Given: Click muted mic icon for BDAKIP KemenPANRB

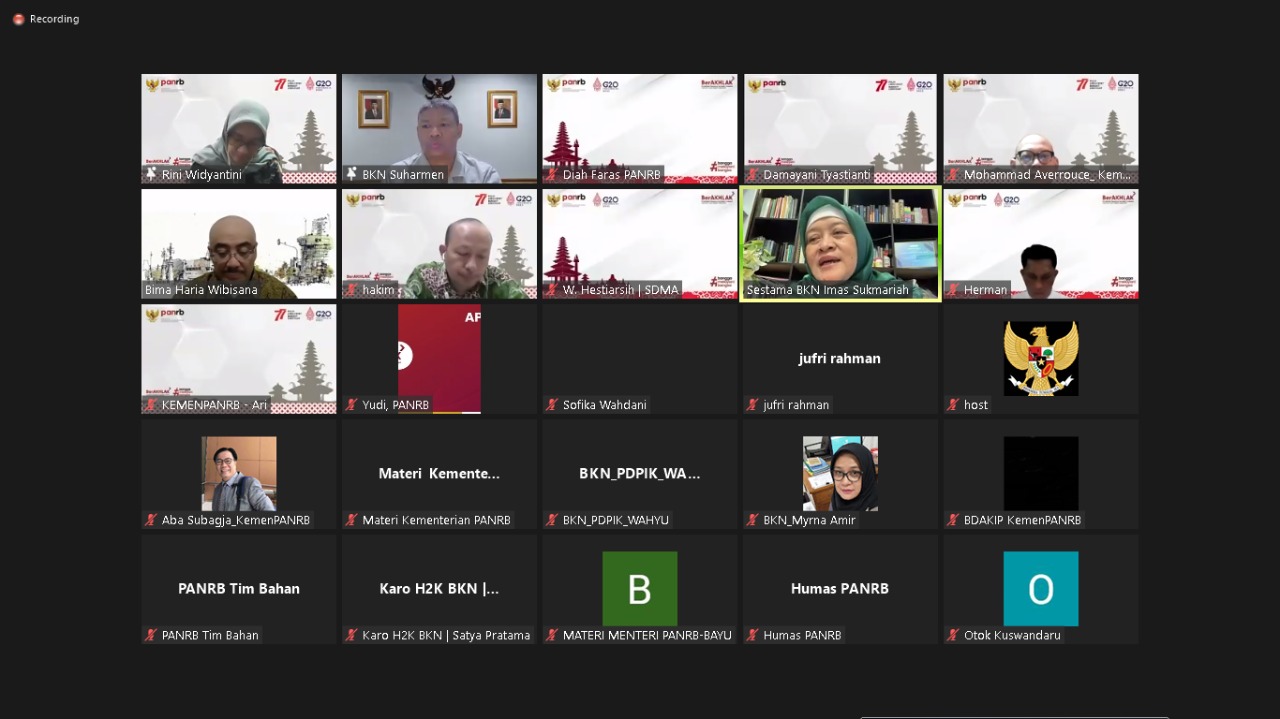Looking at the screenshot, I should click(953, 520).
